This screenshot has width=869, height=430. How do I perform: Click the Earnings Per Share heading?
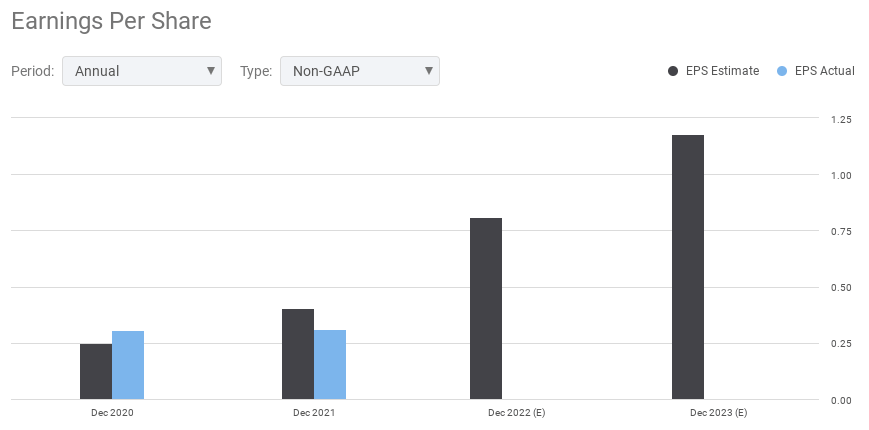click(111, 20)
